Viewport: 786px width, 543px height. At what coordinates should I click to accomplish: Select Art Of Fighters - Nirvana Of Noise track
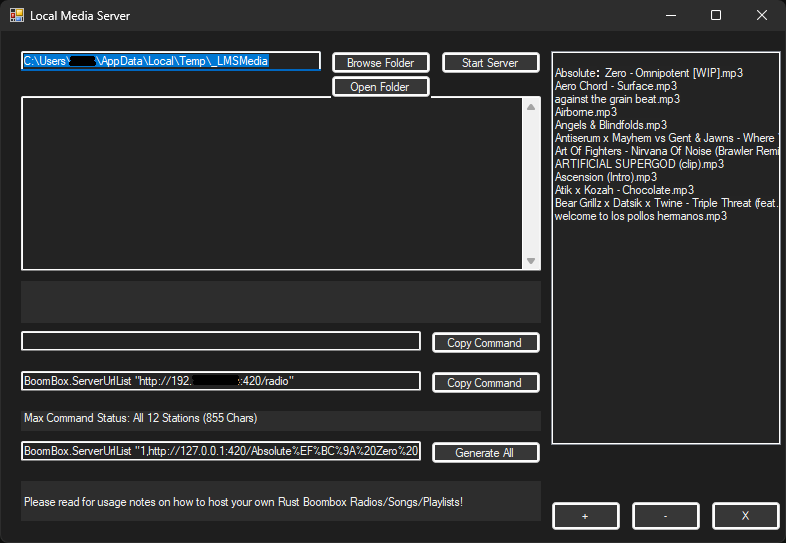click(x=666, y=151)
